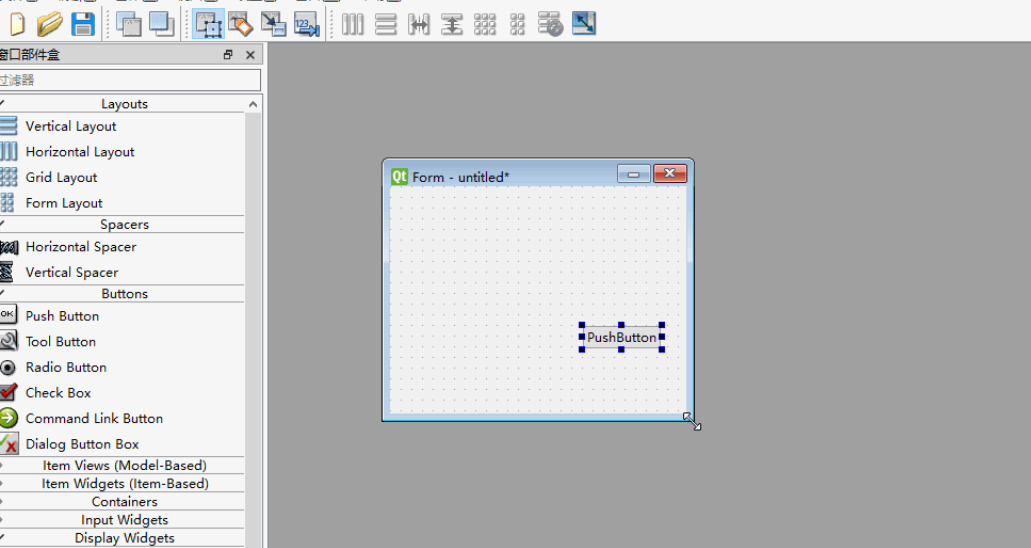Collapse the Spacers category
Screen dimensions: 1031x548
122,224
